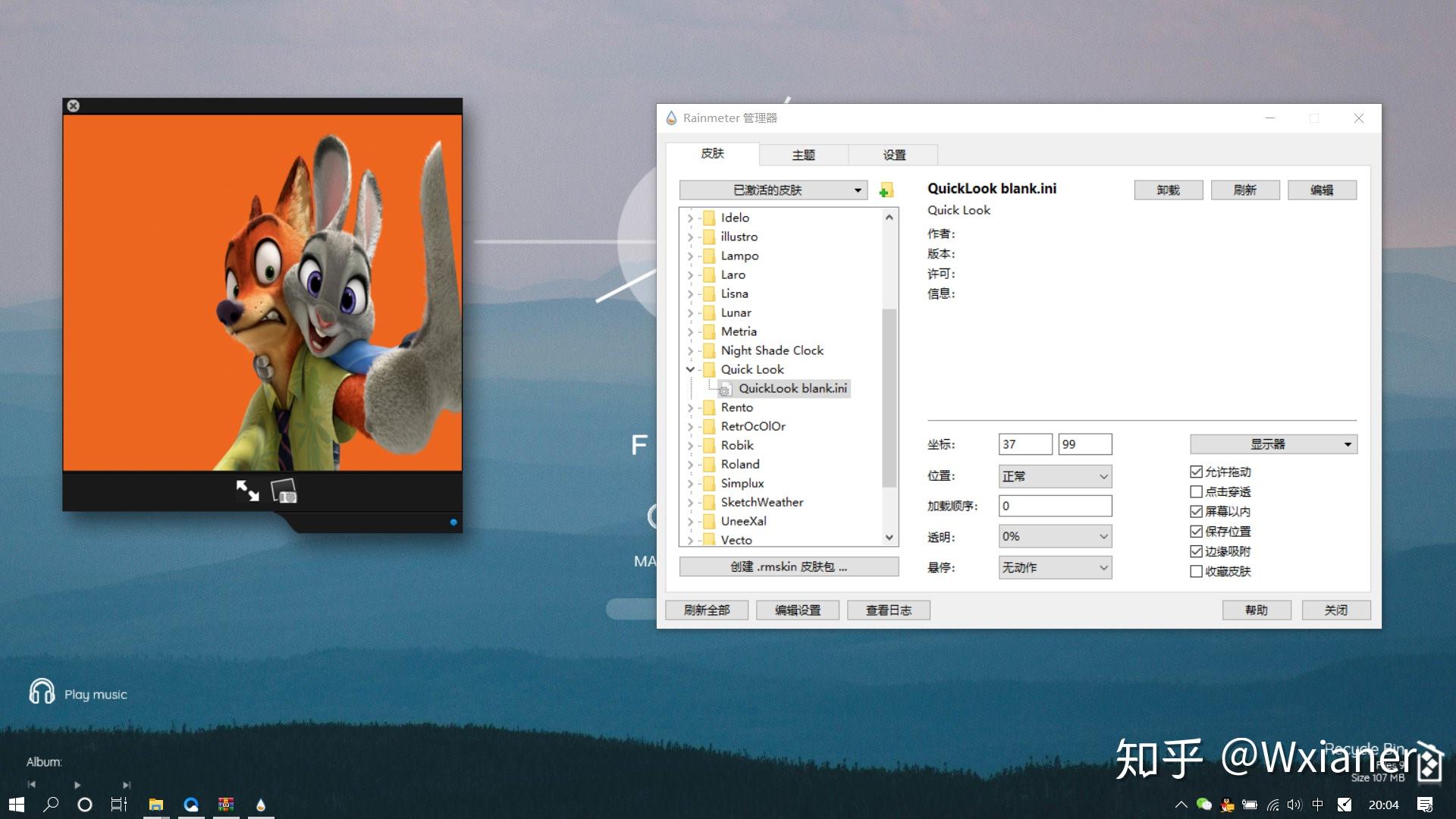This screenshot has height=819, width=1456.
Task: Open the 悬停 combo box
Action: pos(1055,567)
